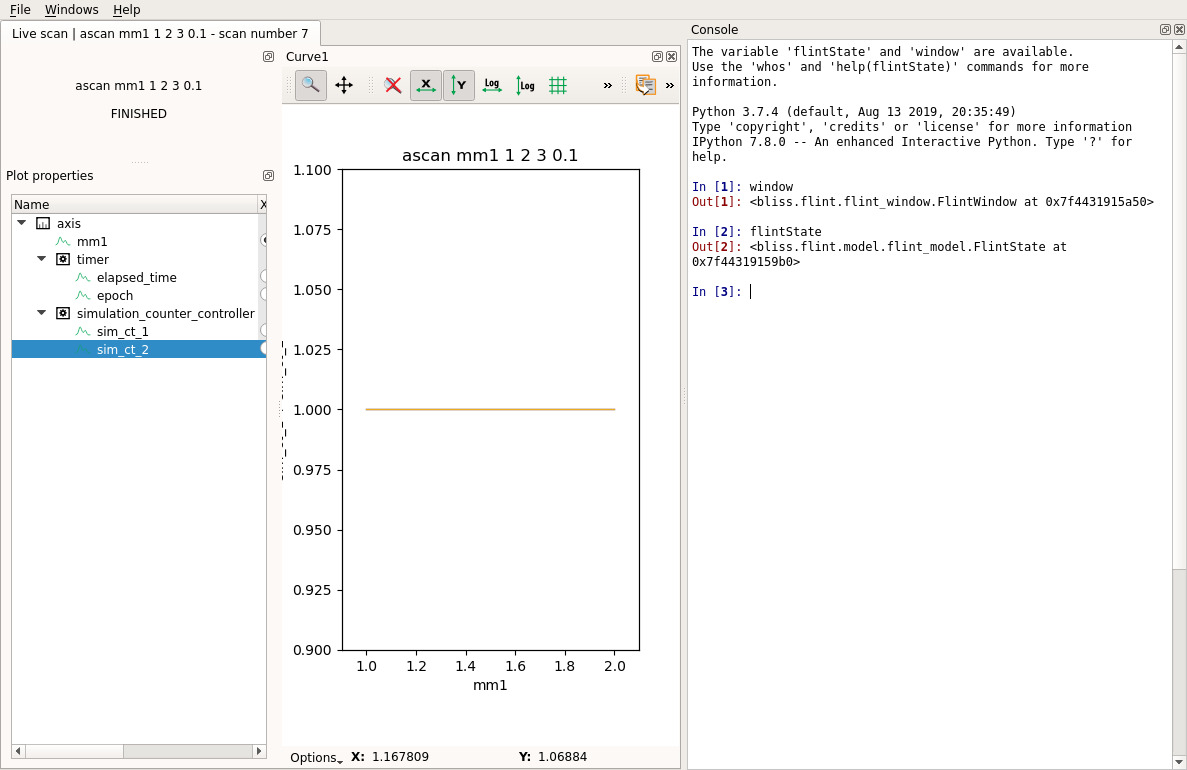Image resolution: width=1187 pixels, height=770 pixels.
Task: Undock the scan status panel
Action: click(x=268, y=57)
